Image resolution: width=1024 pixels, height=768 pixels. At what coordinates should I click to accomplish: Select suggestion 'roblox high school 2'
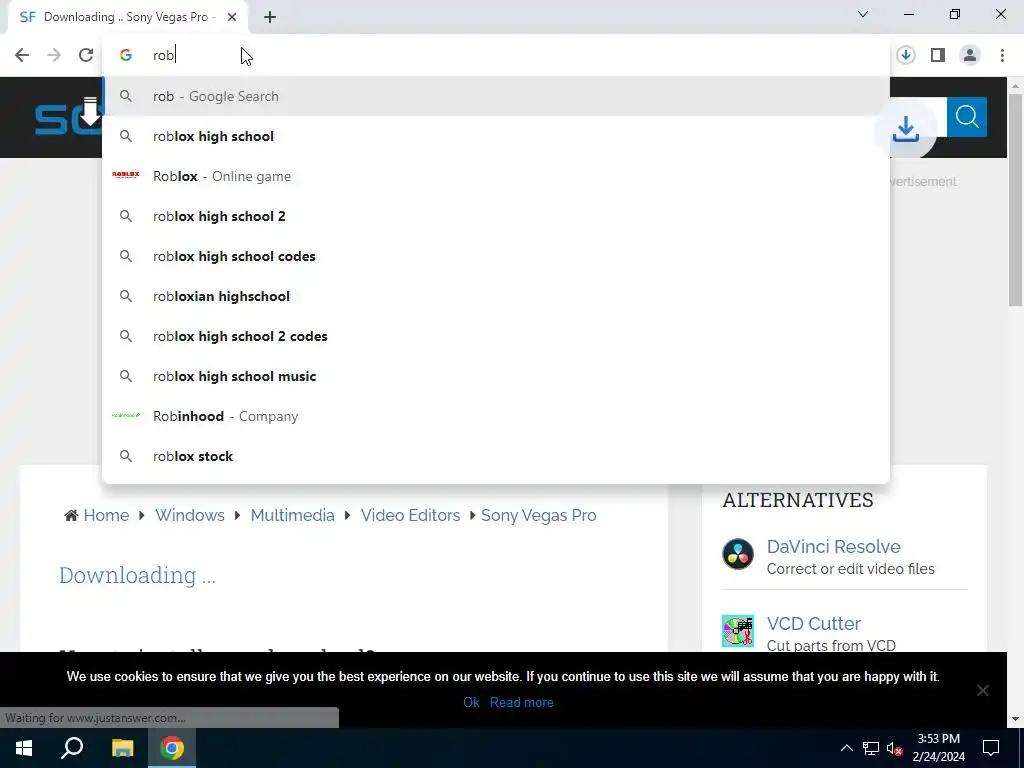click(x=496, y=216)
